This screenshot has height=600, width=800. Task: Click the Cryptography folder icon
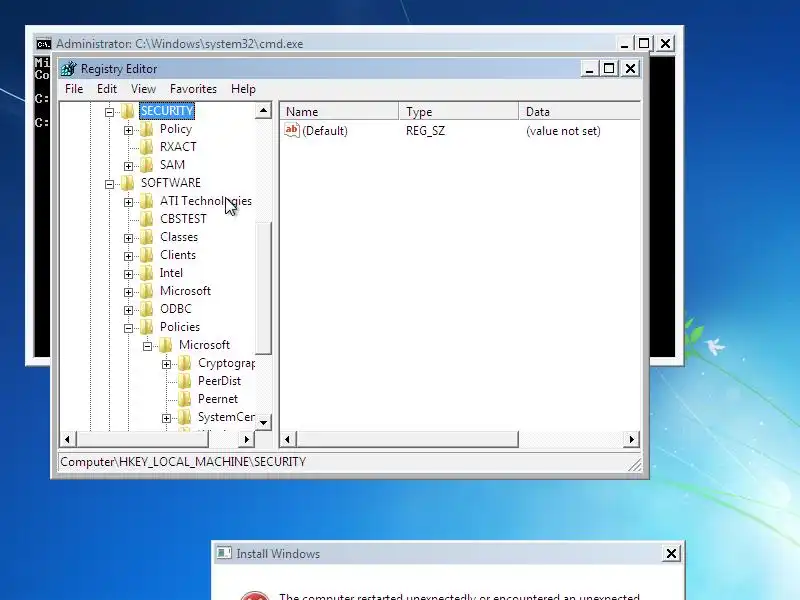[x=185, y=363]
